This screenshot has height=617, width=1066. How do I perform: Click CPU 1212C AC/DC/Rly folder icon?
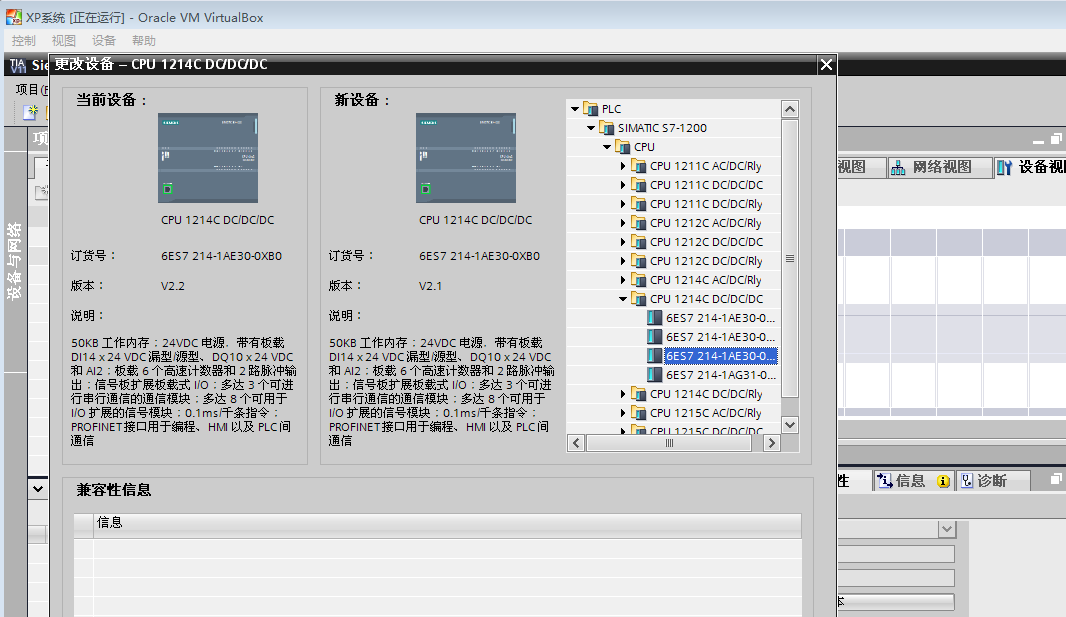pyautogui.click(x=638, y=223)
